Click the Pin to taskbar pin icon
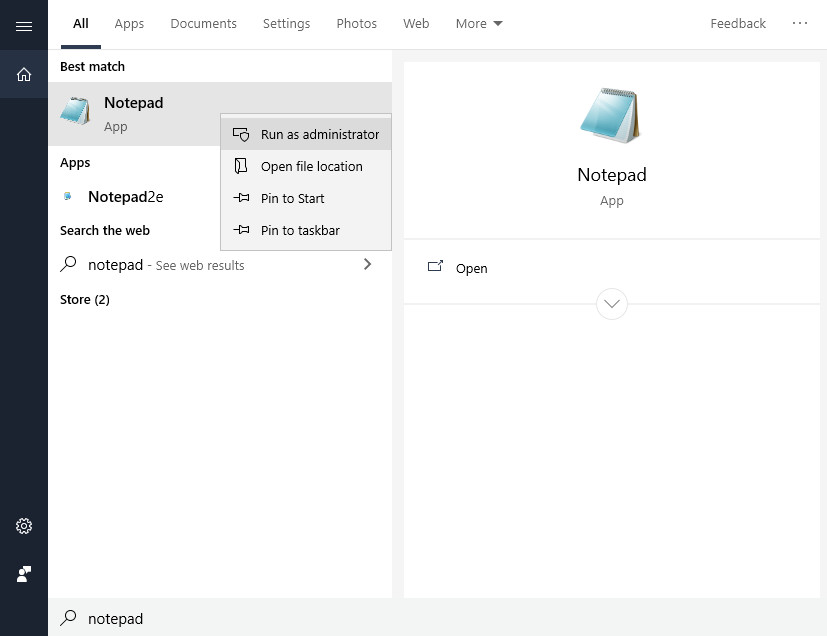 (x=241, y=229)
